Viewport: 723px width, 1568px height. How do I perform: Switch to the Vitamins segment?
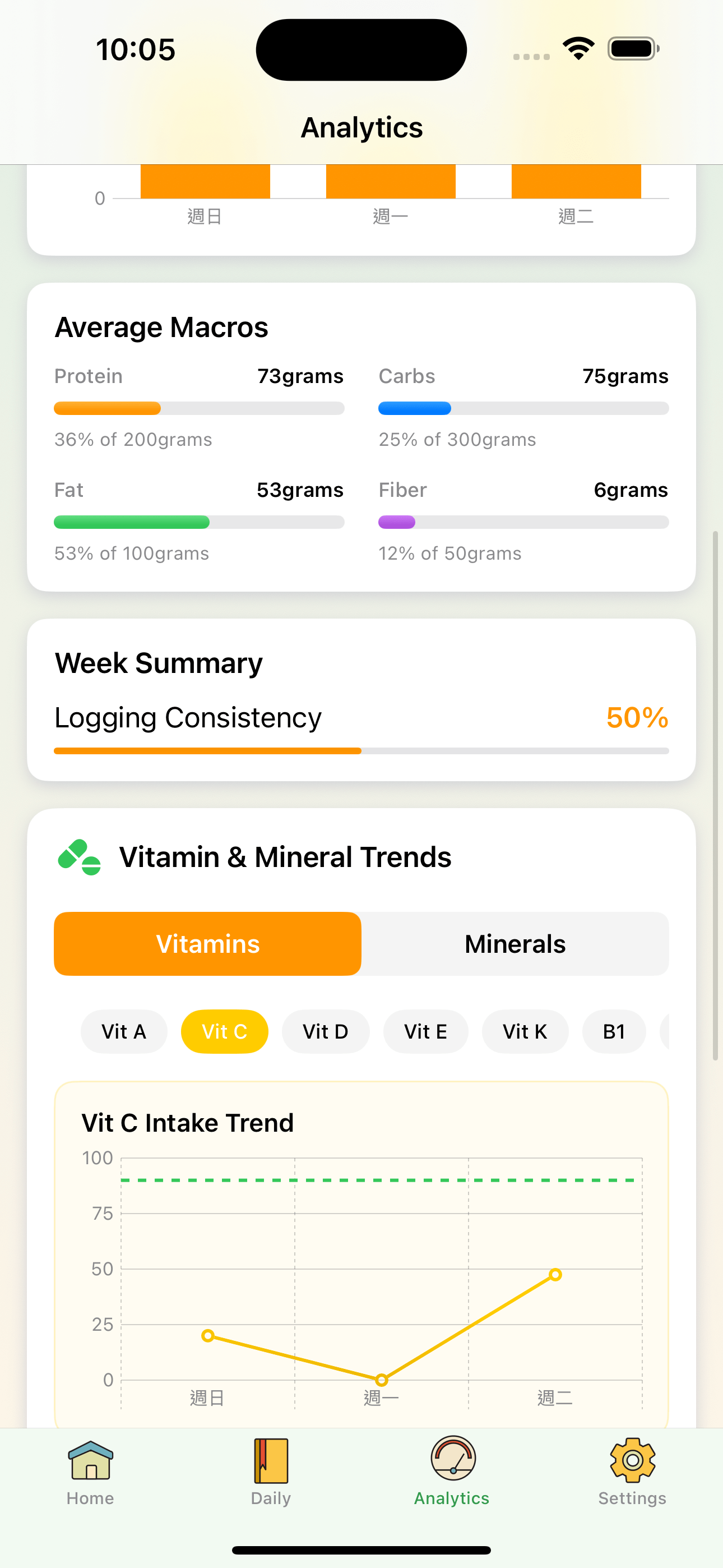[x=207, y=943]
